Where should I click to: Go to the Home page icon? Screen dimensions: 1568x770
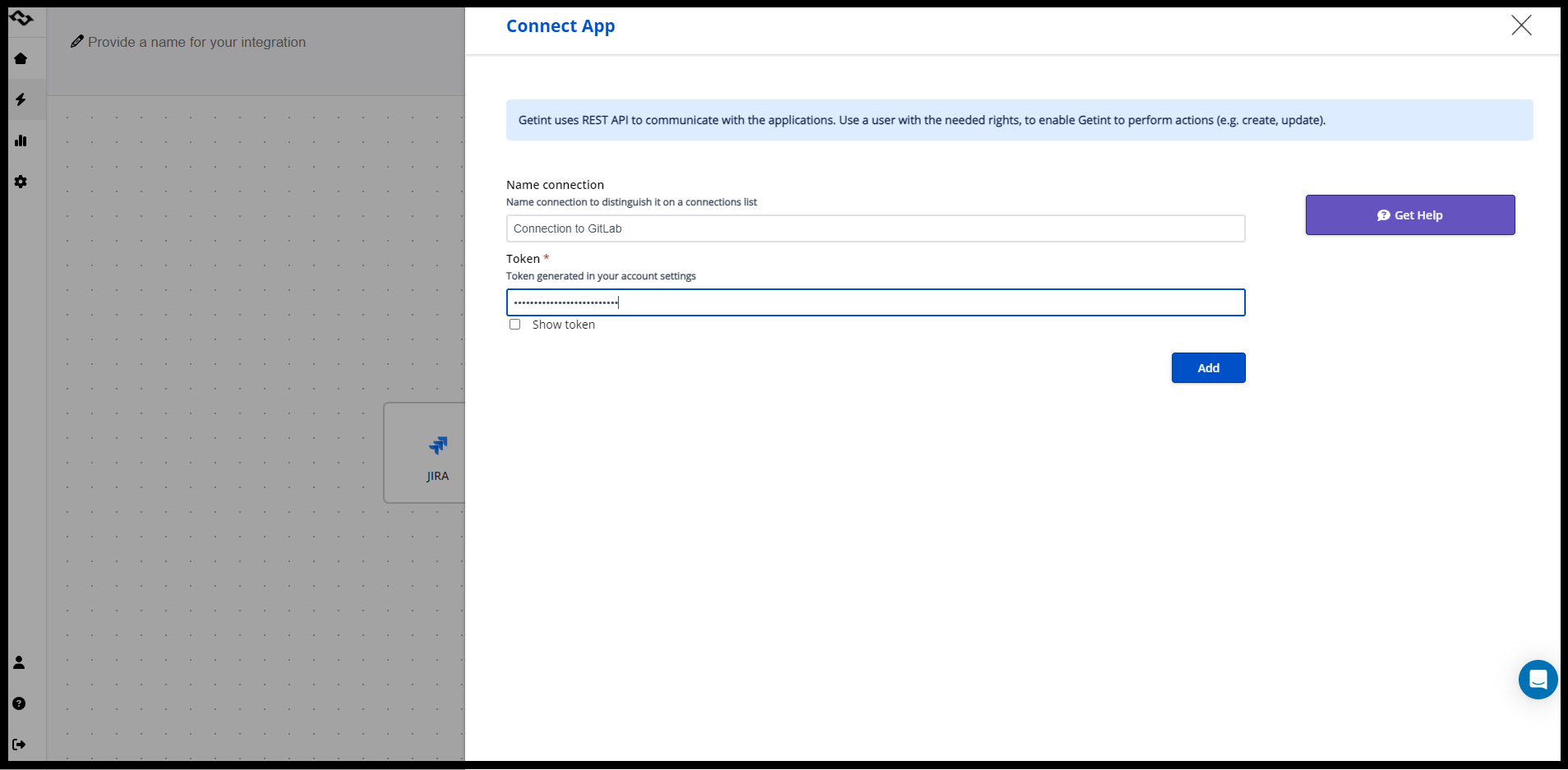[21, 58]
